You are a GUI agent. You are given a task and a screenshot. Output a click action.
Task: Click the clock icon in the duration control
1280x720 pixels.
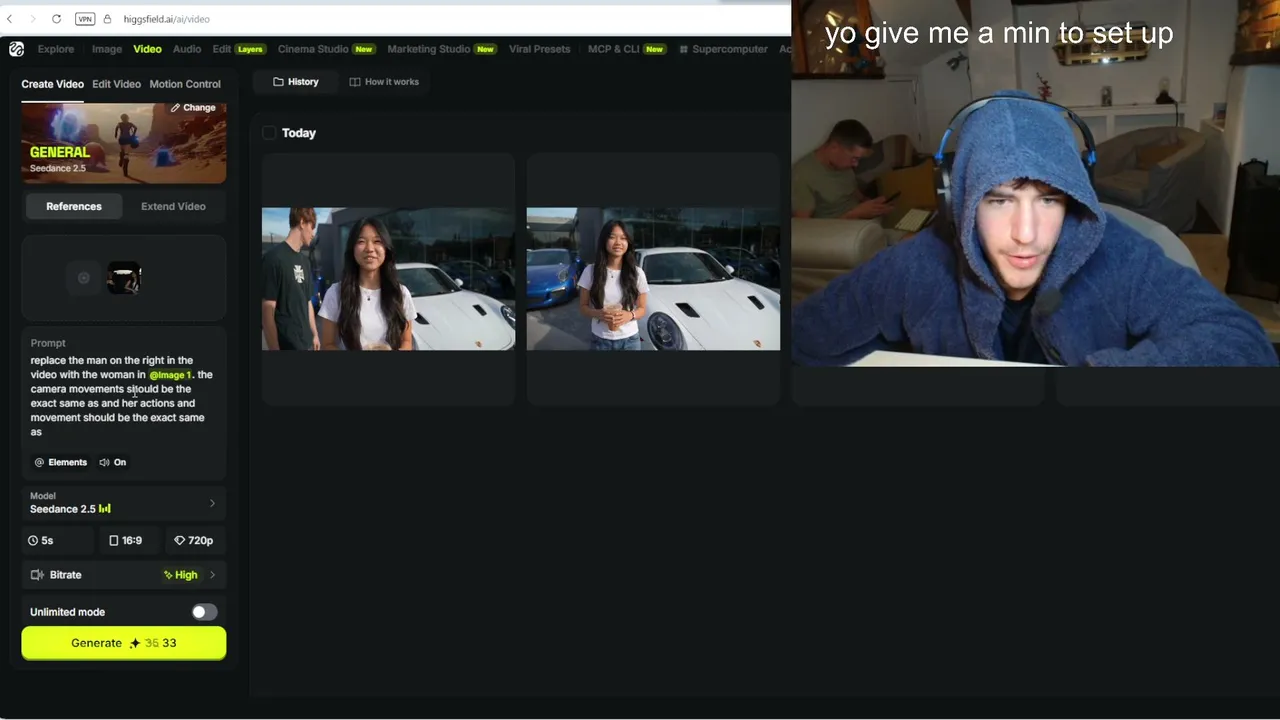33,540
